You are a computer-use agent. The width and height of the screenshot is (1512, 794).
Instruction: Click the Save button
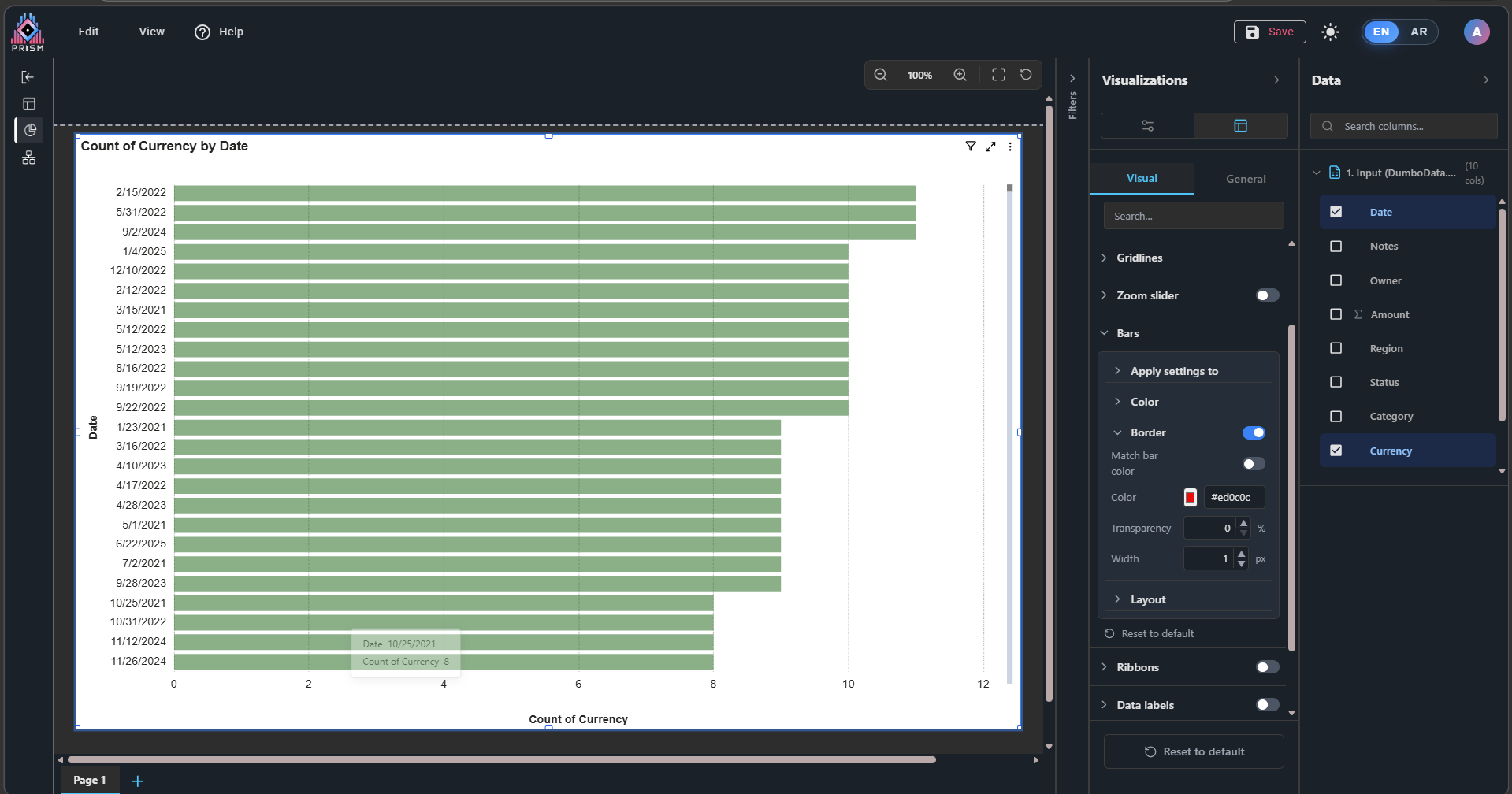tap(1269, 32)
